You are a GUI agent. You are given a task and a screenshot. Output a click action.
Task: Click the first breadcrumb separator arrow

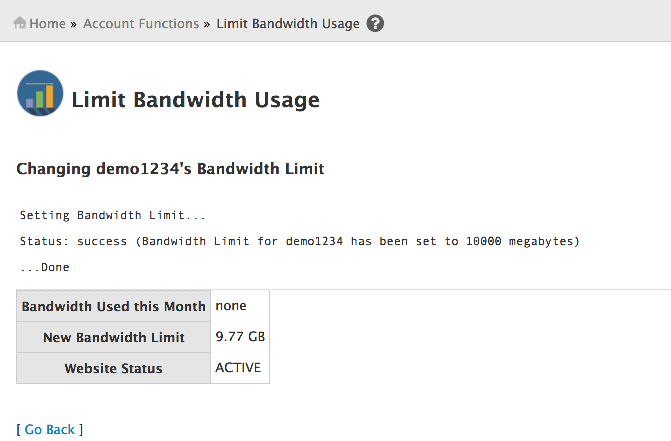pos(74,24)
